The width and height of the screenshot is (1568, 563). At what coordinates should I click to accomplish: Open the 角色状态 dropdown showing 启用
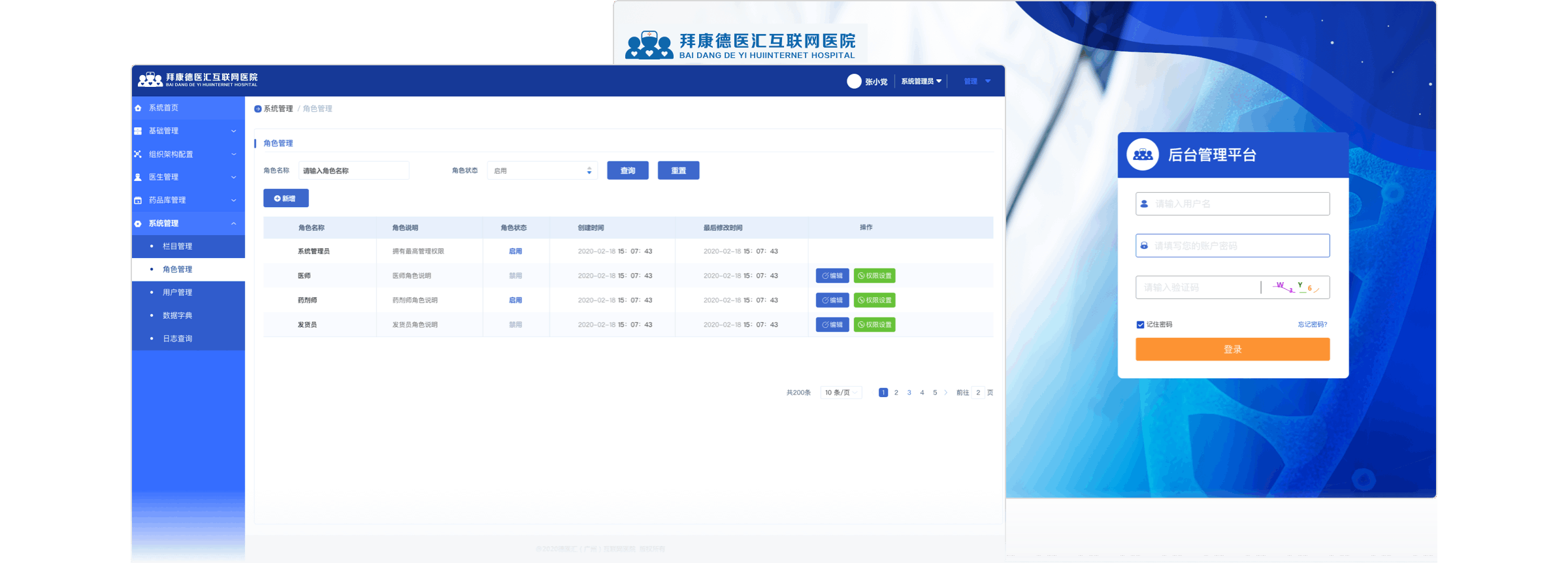pyautogui.click(x=542, y=170)
